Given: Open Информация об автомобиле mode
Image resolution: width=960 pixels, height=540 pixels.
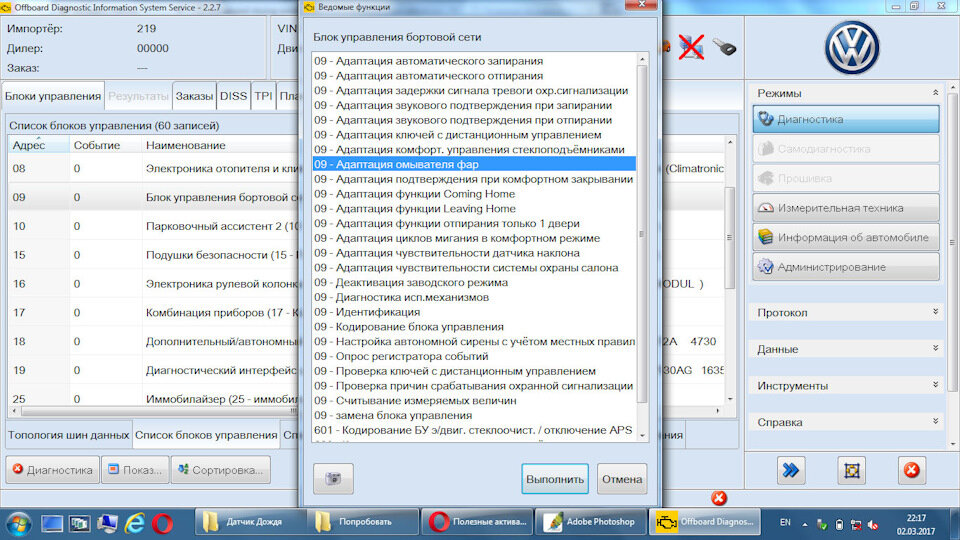Looking at the screenshot, I should [846, 238].
